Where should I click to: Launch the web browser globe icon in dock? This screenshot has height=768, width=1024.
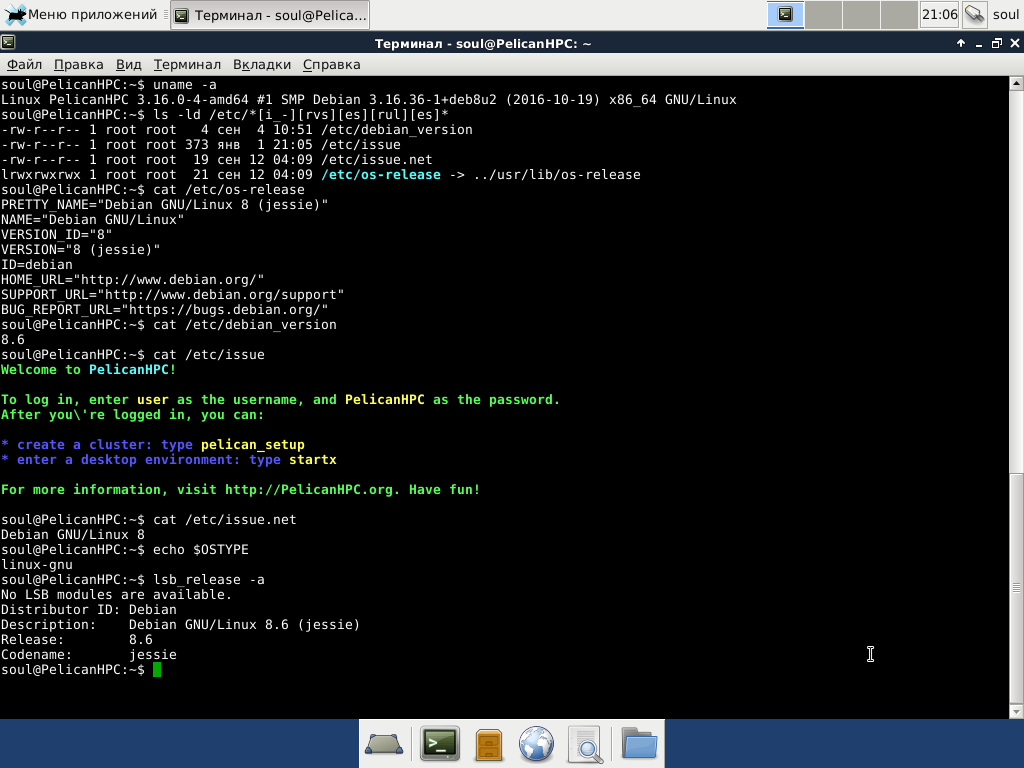point(536,744)
